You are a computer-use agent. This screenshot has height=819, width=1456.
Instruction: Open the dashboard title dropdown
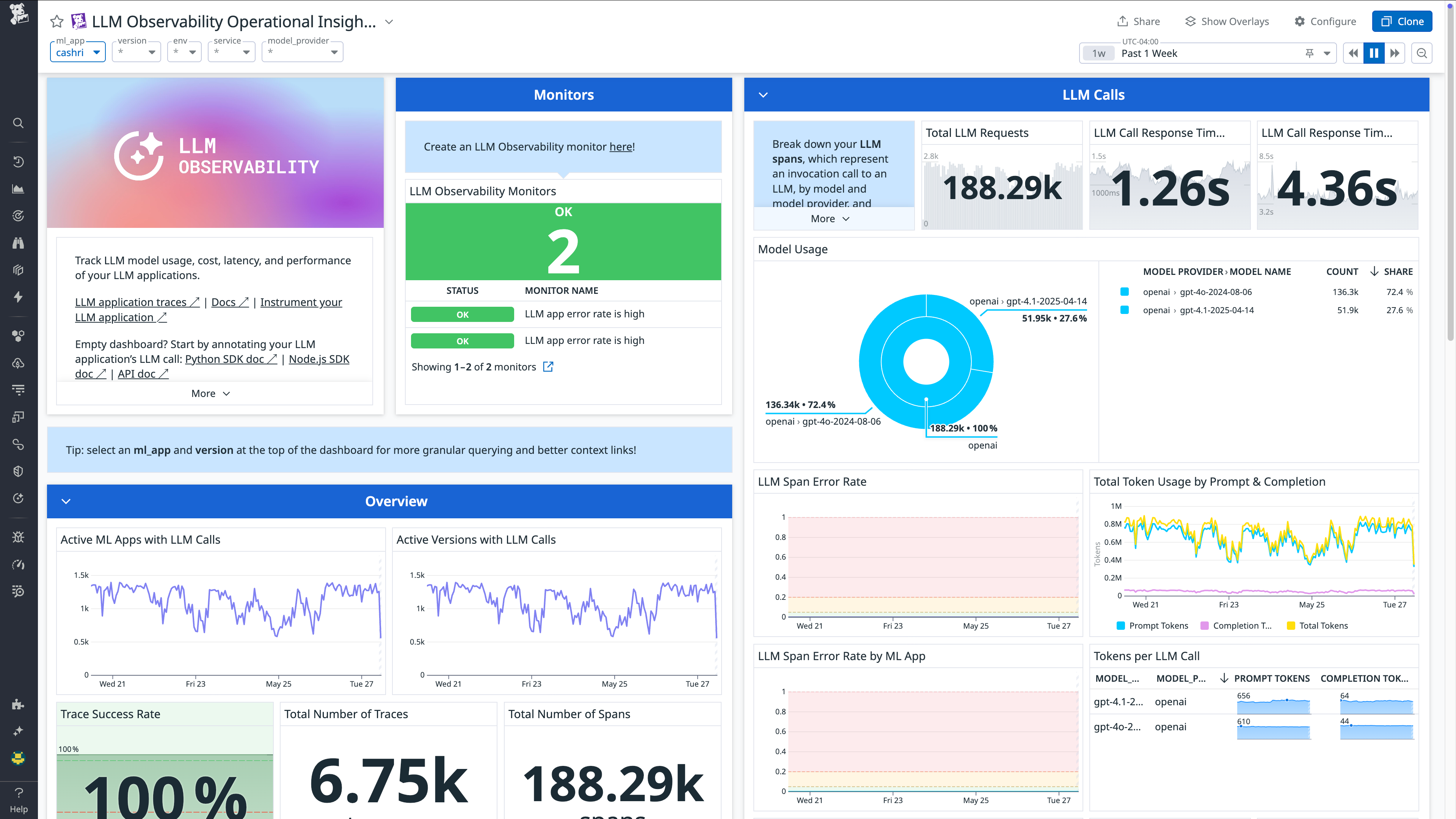[x=388, y=22]
